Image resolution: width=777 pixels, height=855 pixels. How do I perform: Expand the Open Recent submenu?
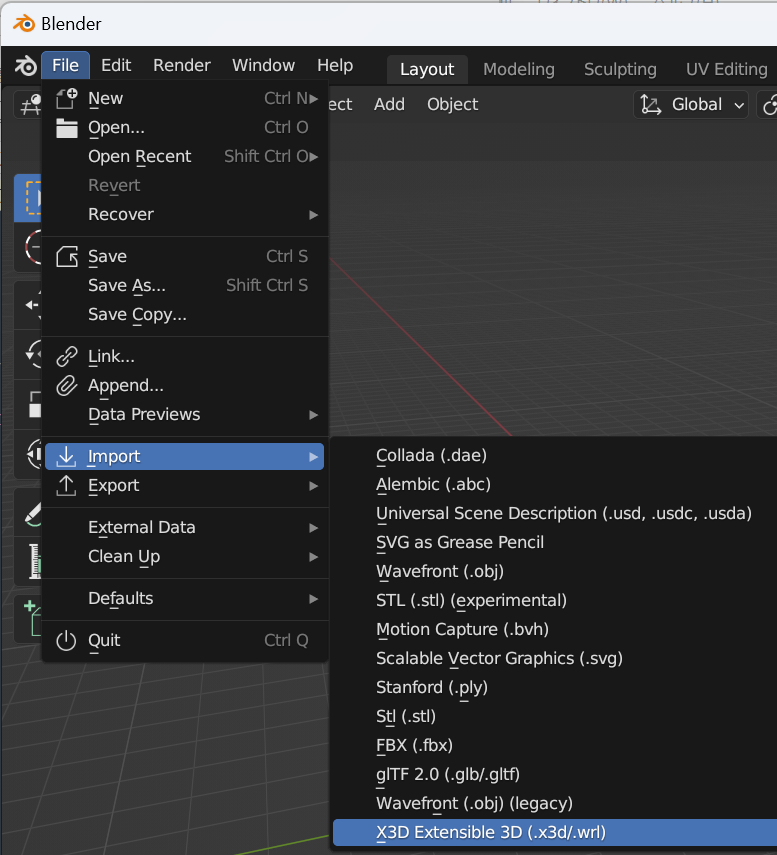[185, 156]
